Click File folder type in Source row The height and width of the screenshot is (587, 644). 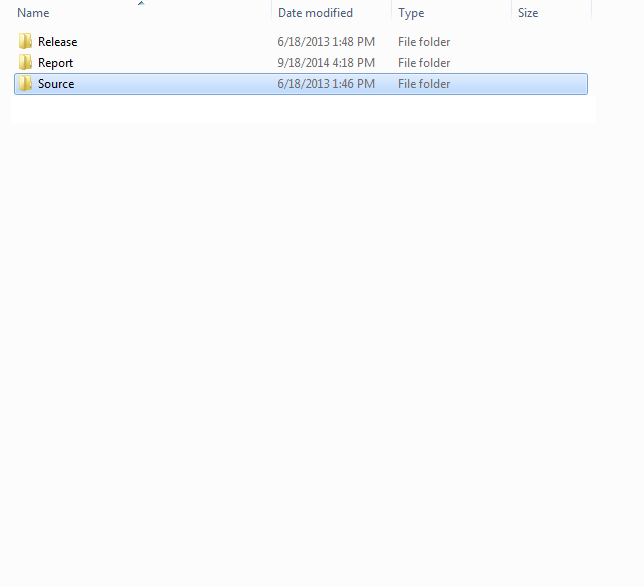424,84
